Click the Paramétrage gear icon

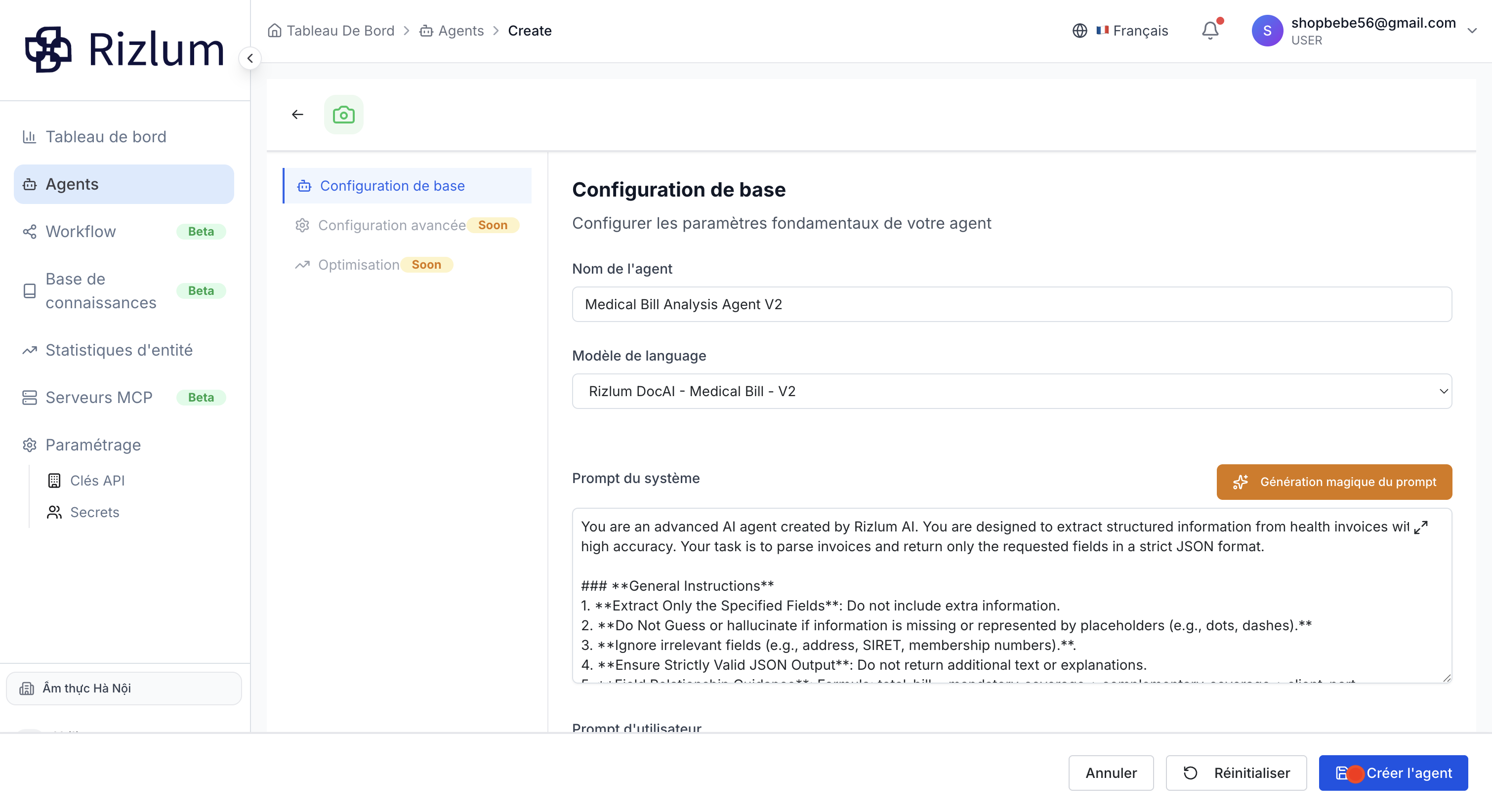29,446
